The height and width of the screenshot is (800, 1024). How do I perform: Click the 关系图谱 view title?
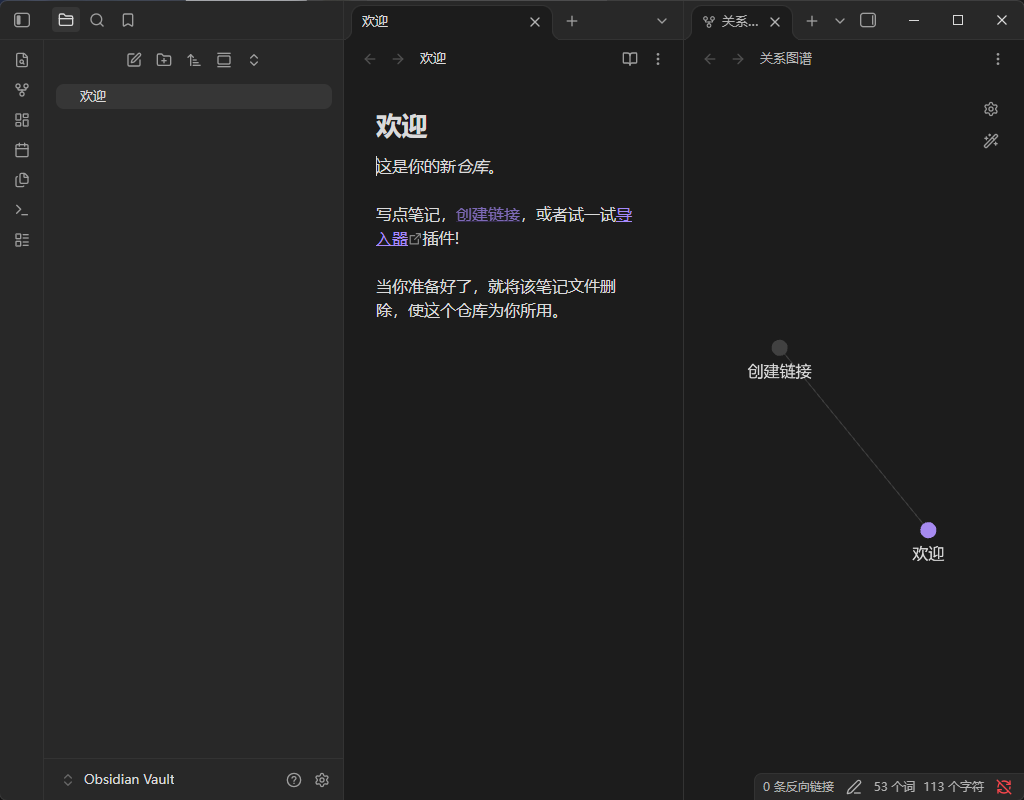786,59
